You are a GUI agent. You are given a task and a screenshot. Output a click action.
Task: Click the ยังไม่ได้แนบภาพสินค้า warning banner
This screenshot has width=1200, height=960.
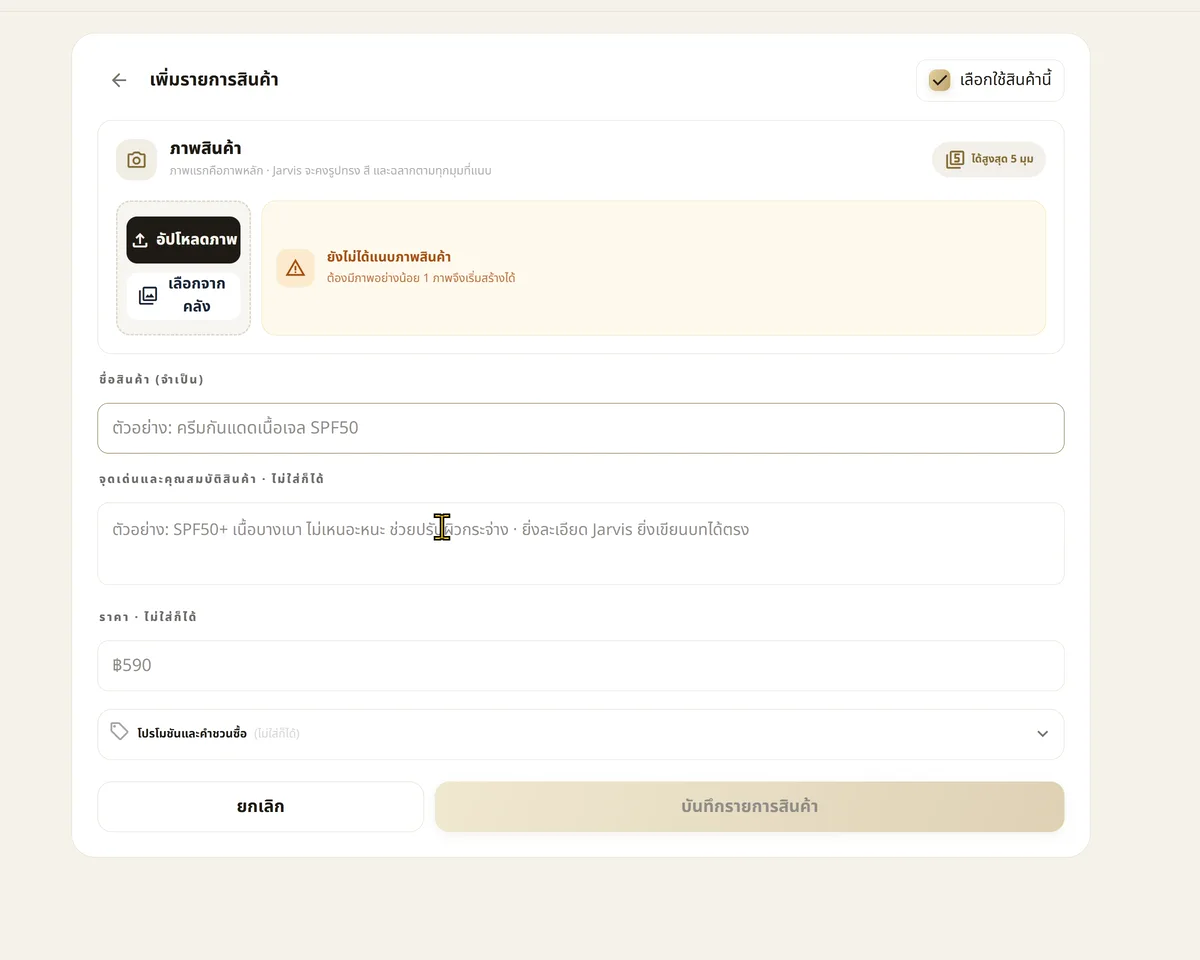653,268
